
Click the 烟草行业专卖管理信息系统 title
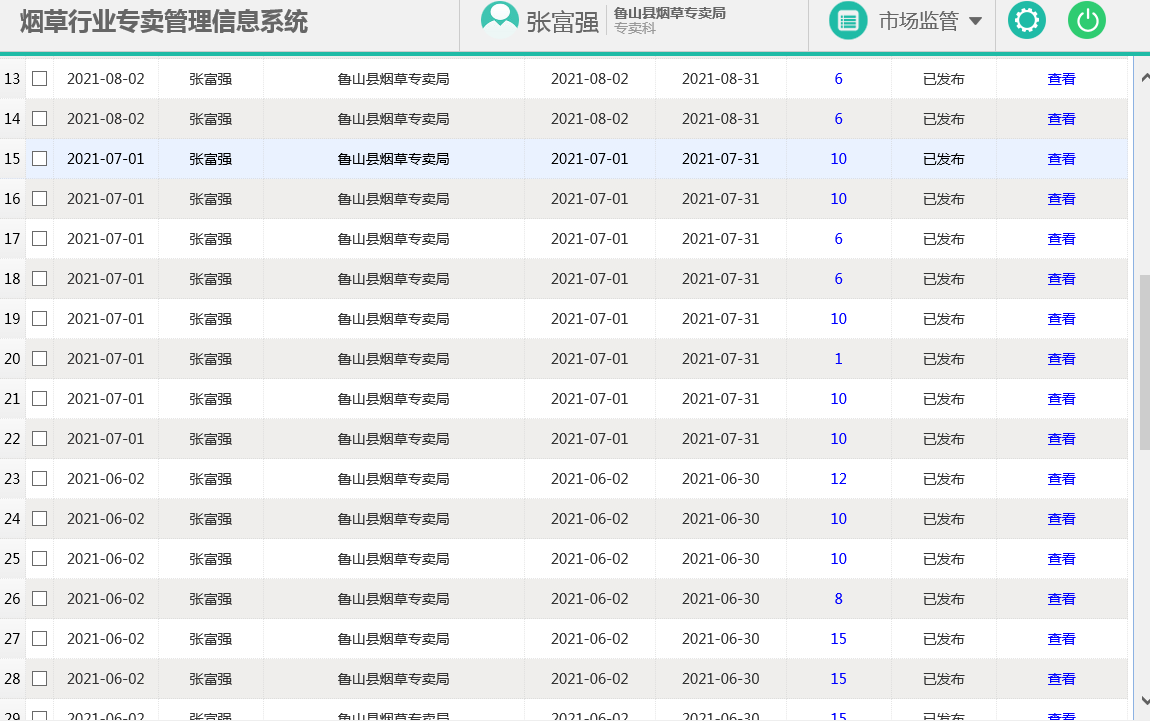[x=164, y=21]
